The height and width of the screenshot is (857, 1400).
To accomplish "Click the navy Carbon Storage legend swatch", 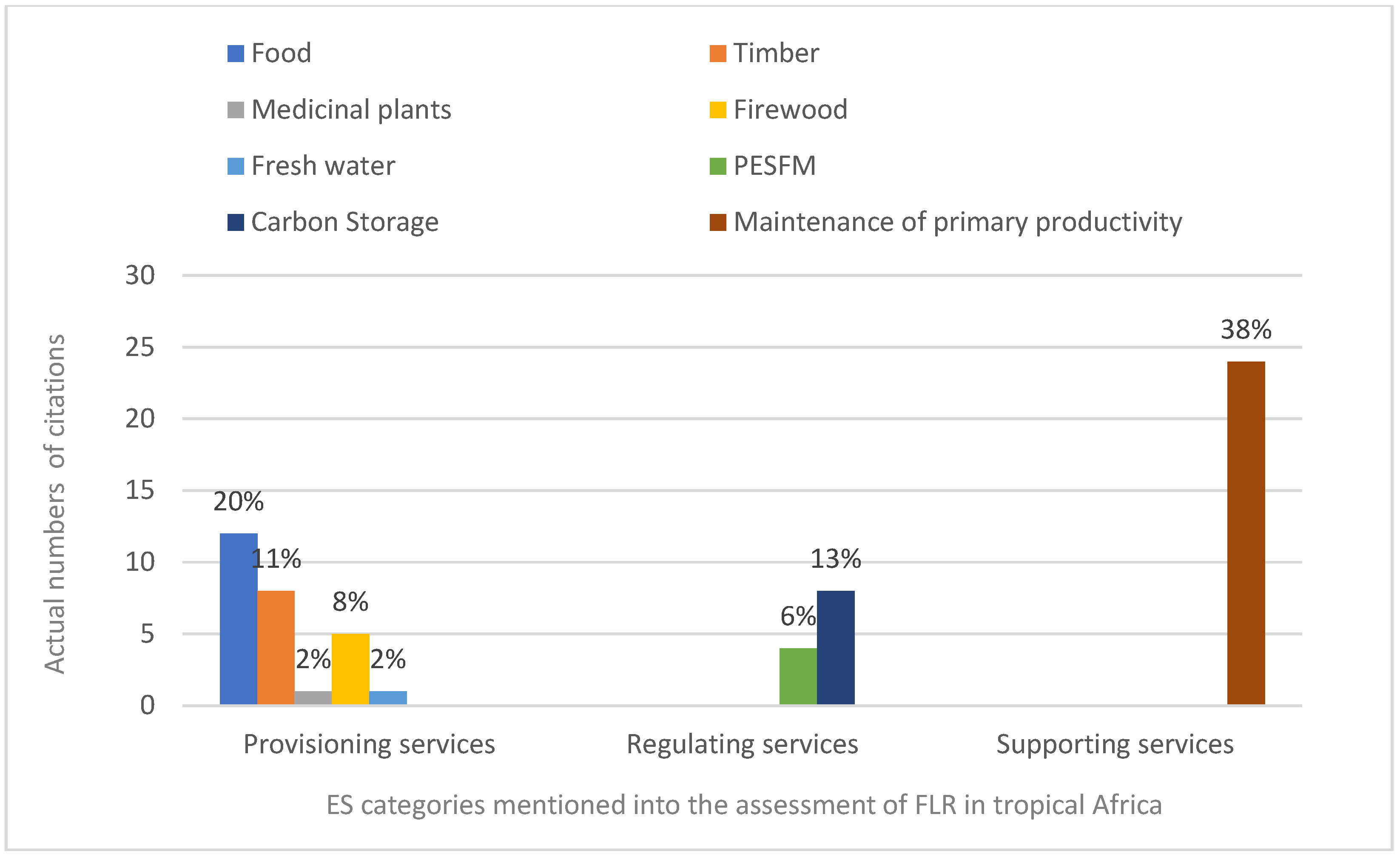I will click(236, 222).
